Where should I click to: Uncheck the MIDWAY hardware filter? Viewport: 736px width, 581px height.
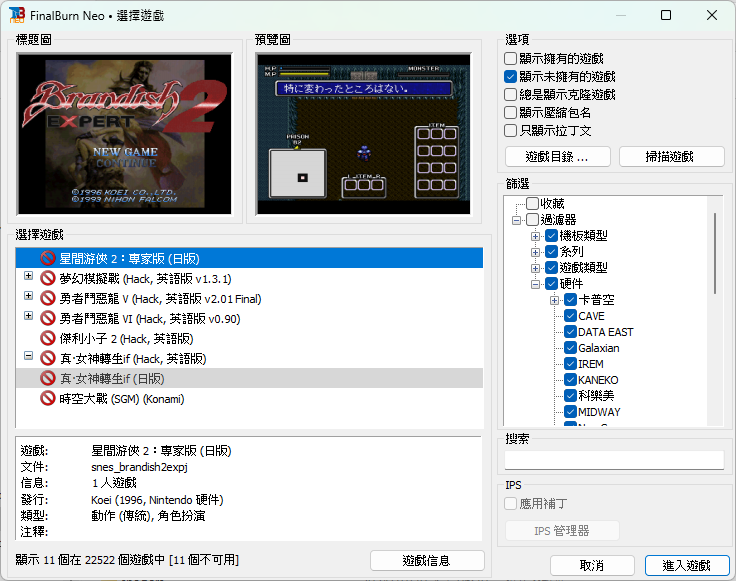(570, 412)
